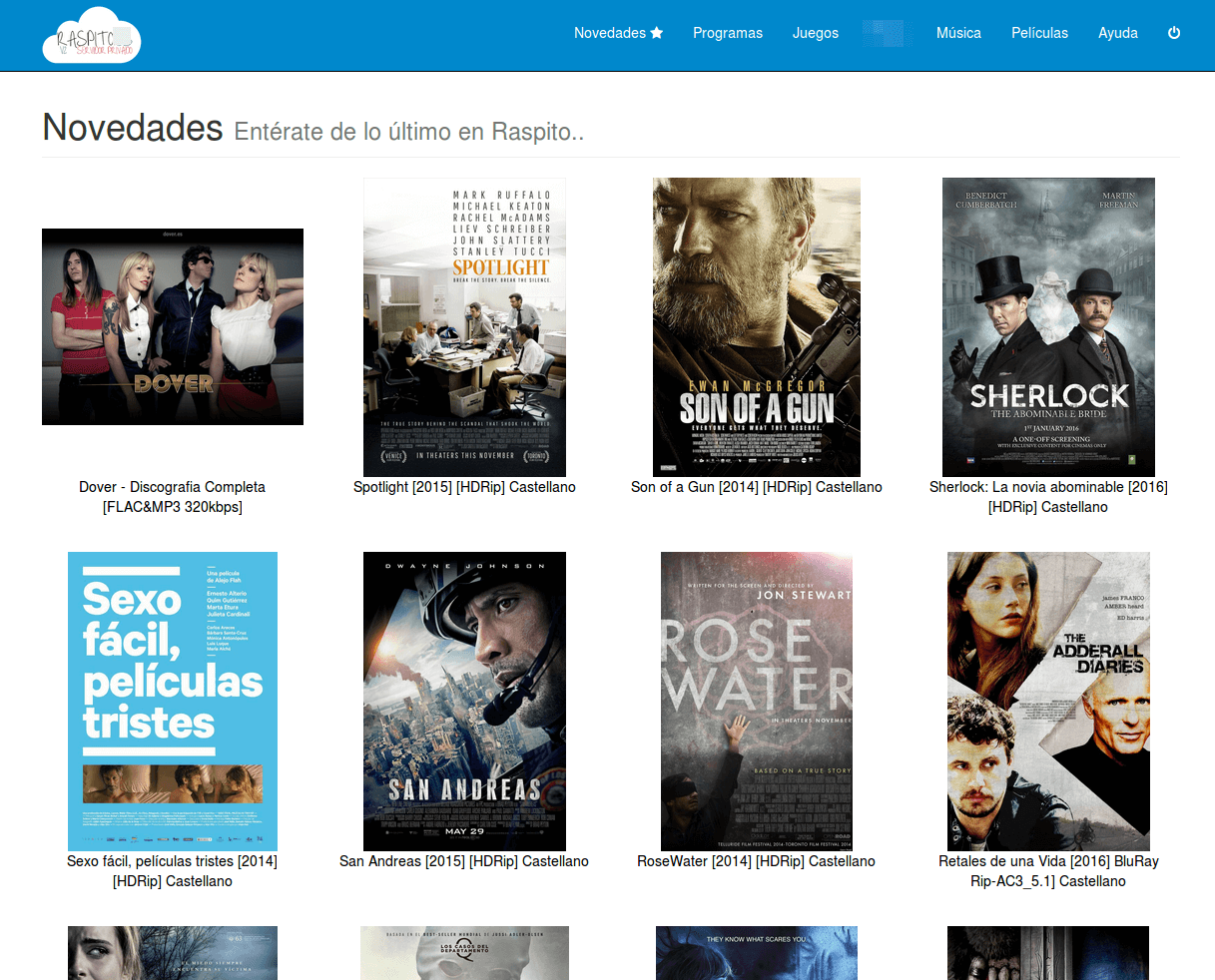
Task: Open the Juegos section
Action: pyautogui.click(x=815, y=33)
